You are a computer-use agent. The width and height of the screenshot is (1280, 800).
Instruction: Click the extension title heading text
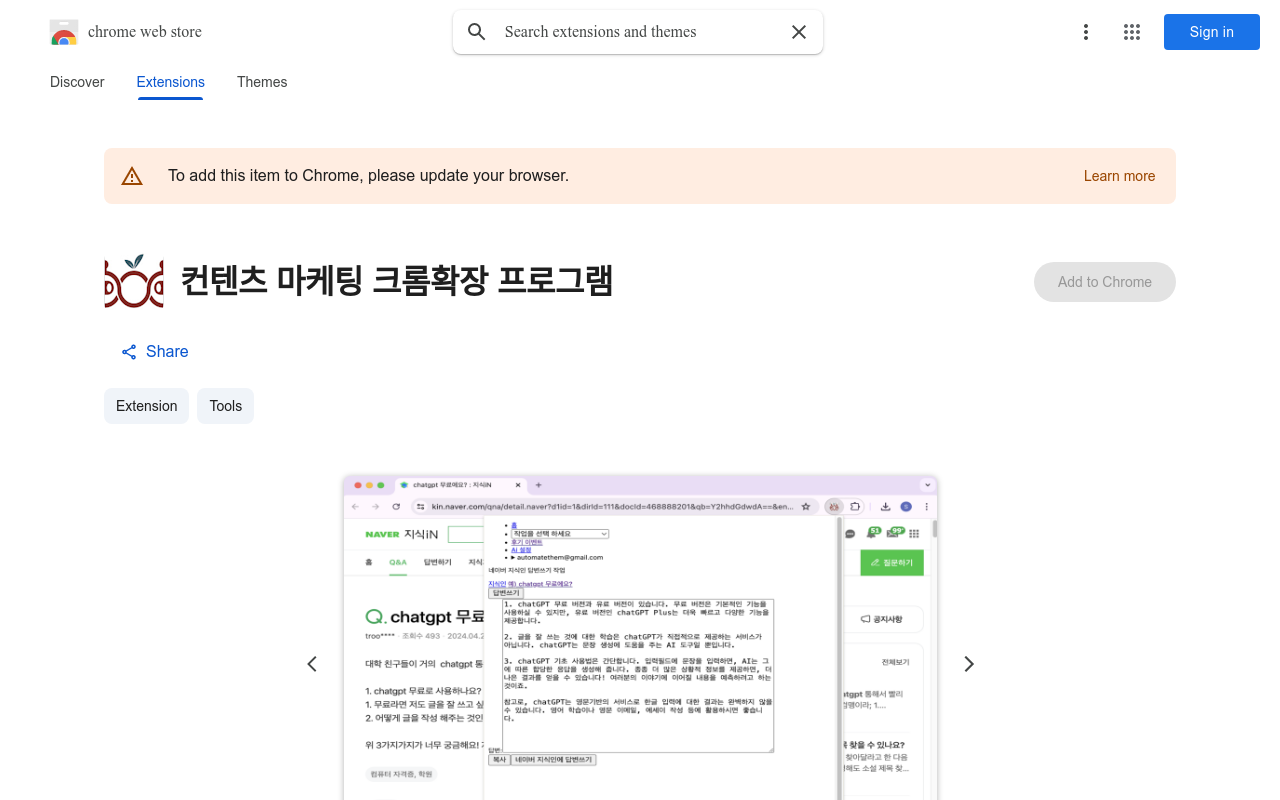point(396,281)
